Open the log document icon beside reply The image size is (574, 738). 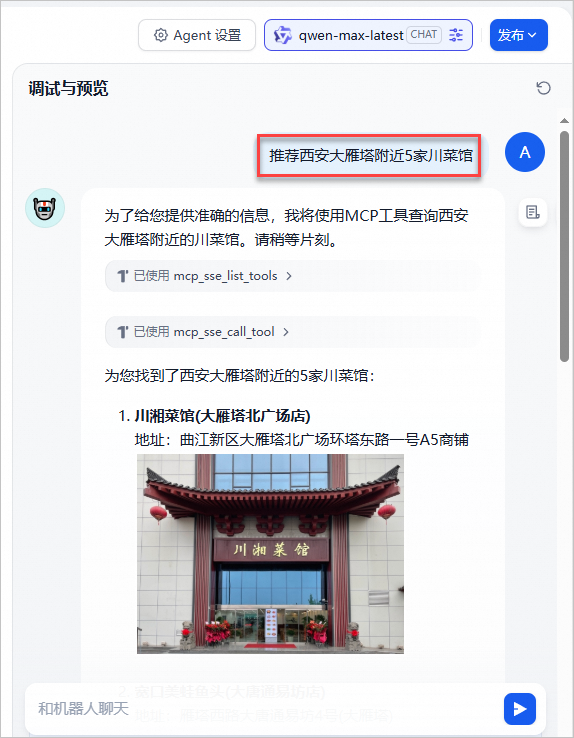pos(533,212)
